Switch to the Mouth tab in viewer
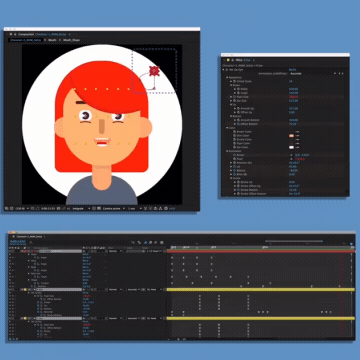The width and height of the screenshot is (360, 360). click(x=52, y=40)
